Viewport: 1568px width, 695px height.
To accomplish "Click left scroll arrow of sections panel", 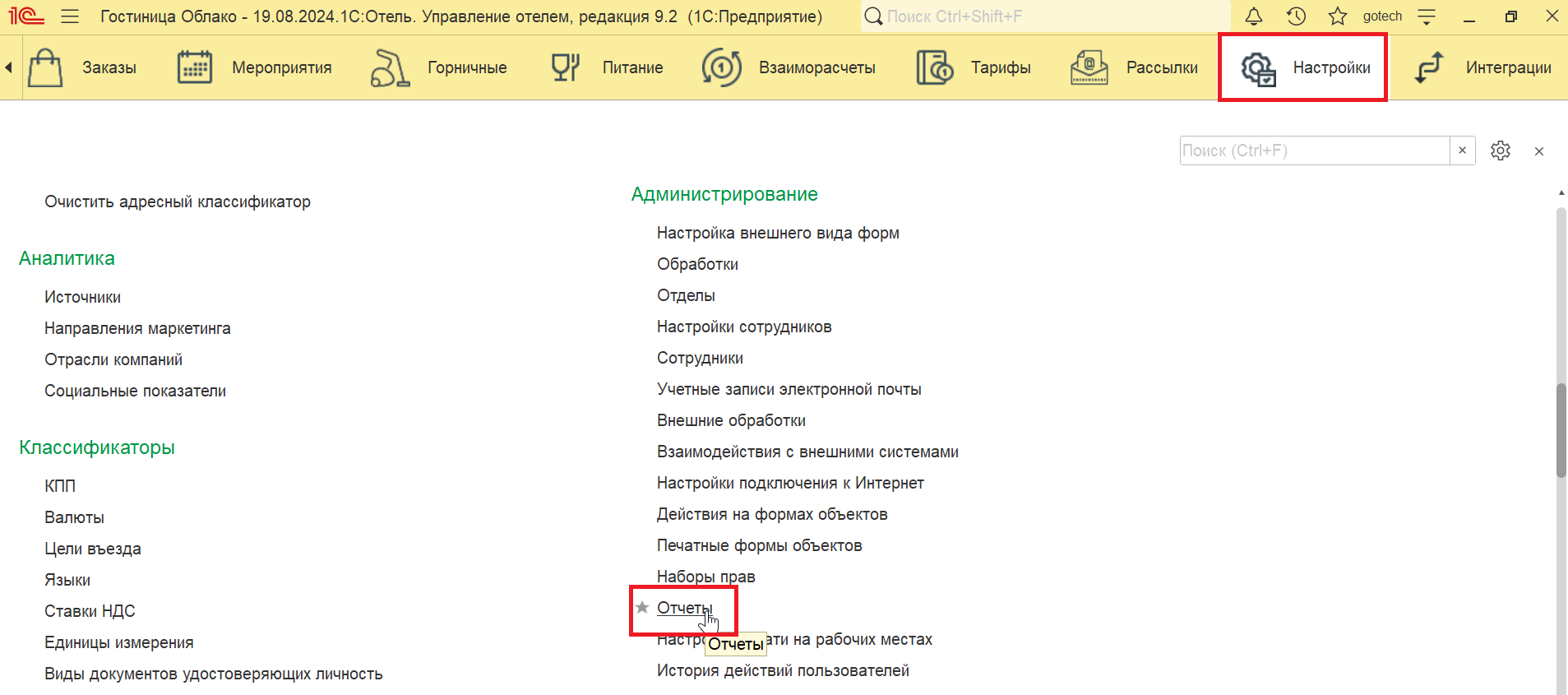I will (x=8, y=67).
